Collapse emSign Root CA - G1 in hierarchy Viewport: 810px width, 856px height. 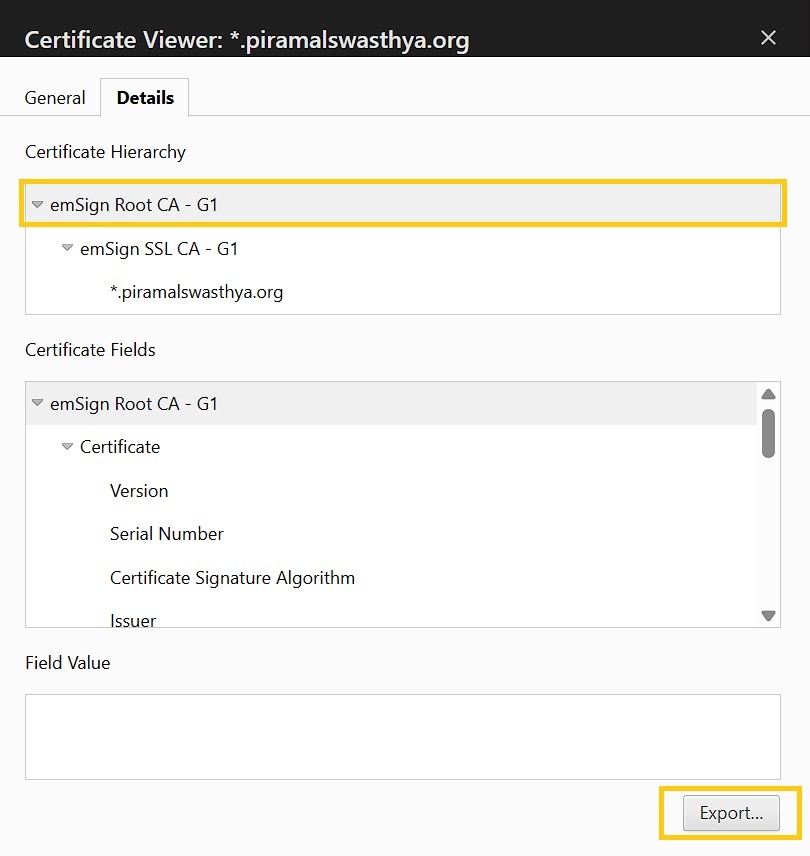[37, 205]
